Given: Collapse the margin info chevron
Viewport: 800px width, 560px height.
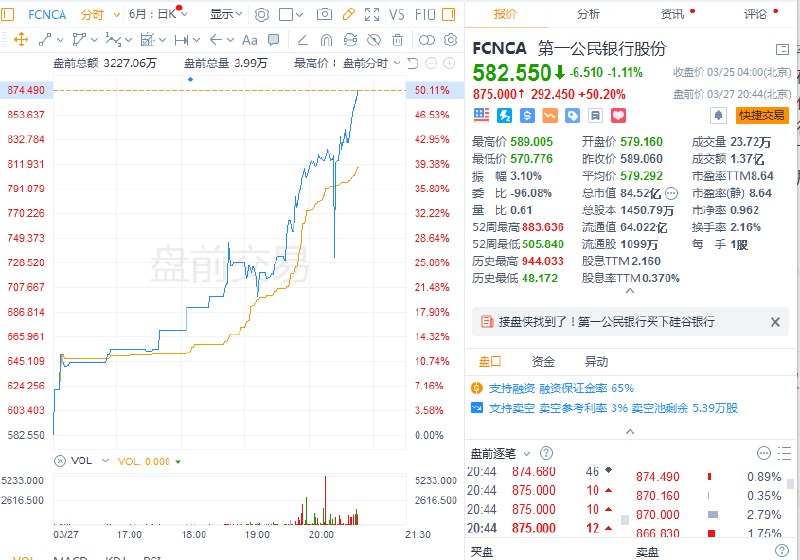Looking at the screenshot, I should (630, 431).
